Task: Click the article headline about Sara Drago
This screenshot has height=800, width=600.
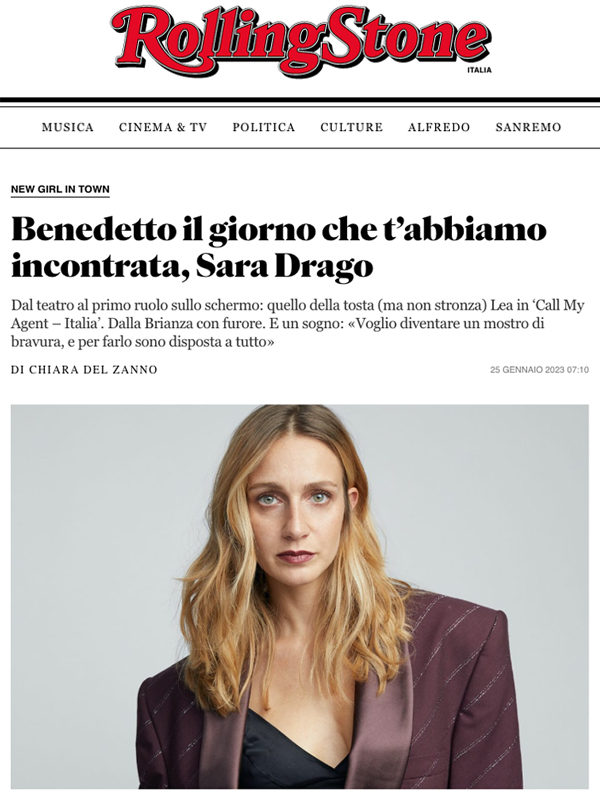Action: click(x=279, y=247)
